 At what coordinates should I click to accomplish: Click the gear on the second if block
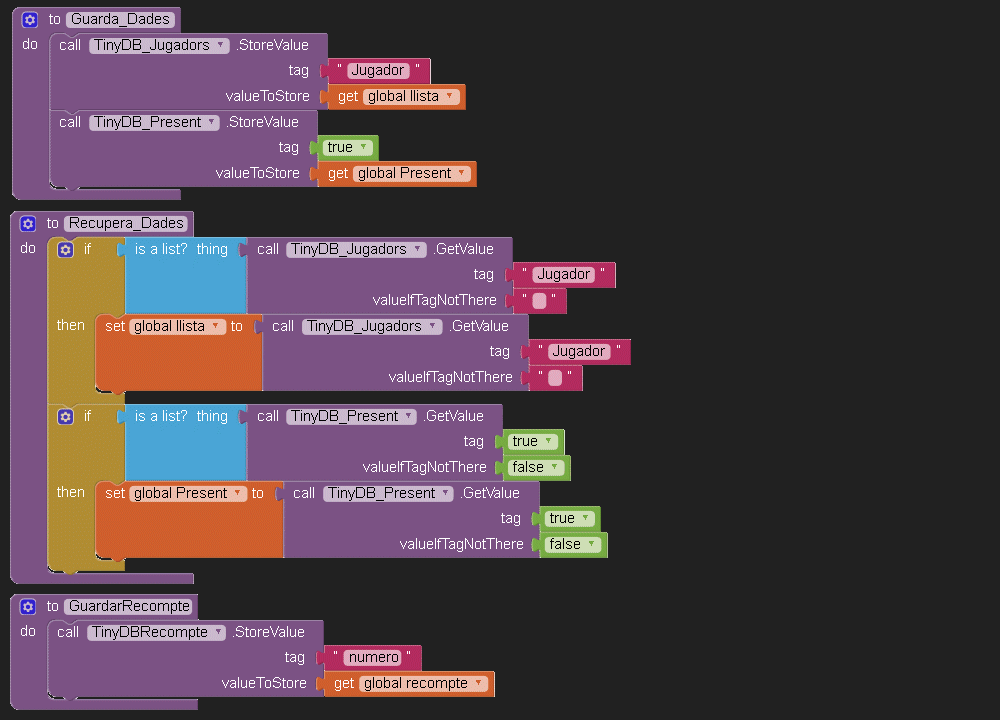pyautogui.click(x=66, y=416)
